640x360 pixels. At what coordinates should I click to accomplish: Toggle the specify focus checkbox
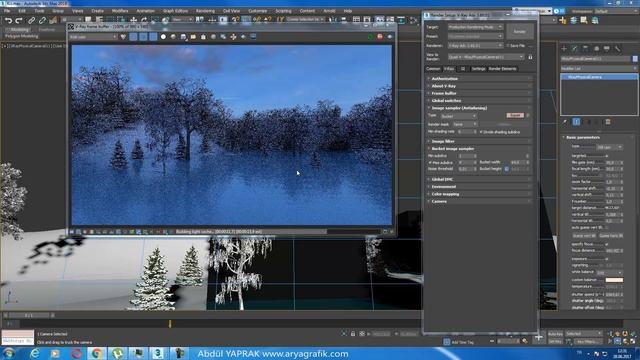607,244
